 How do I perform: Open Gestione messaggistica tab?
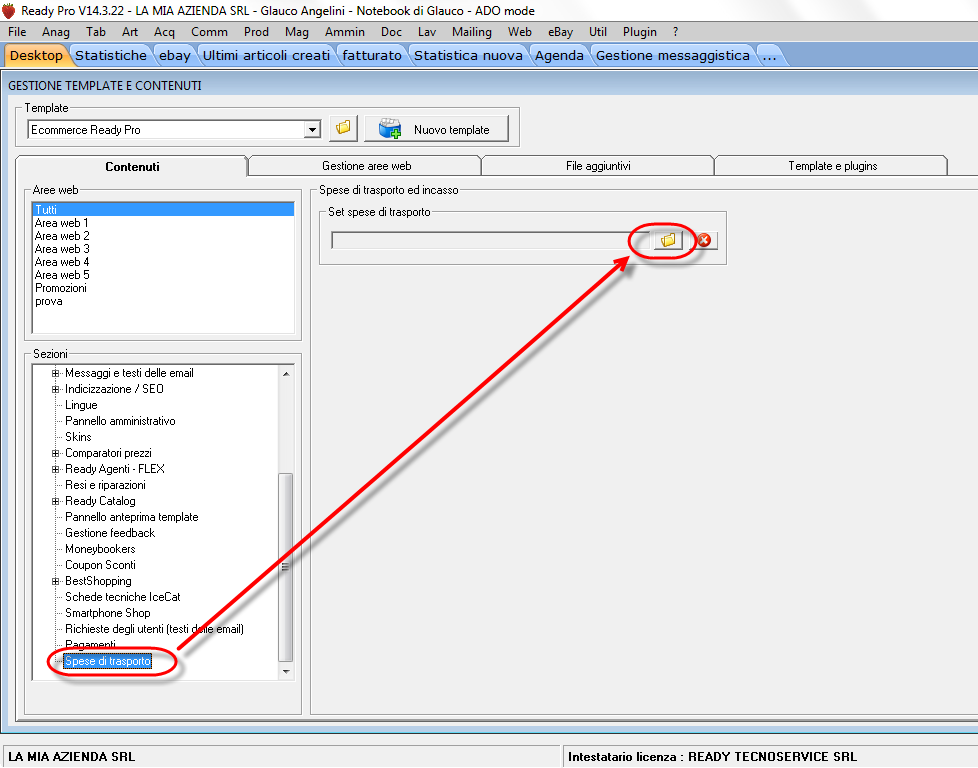(x=672, y=56)
